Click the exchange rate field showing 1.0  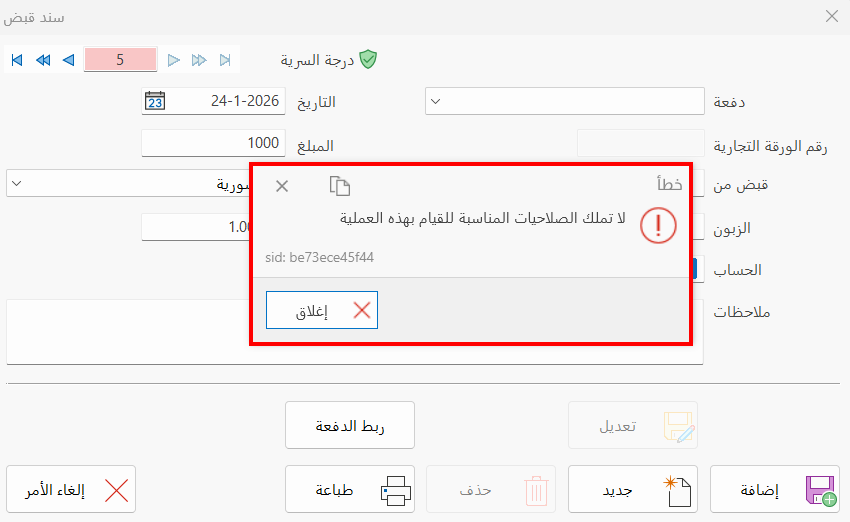click(x=195, y=227)
